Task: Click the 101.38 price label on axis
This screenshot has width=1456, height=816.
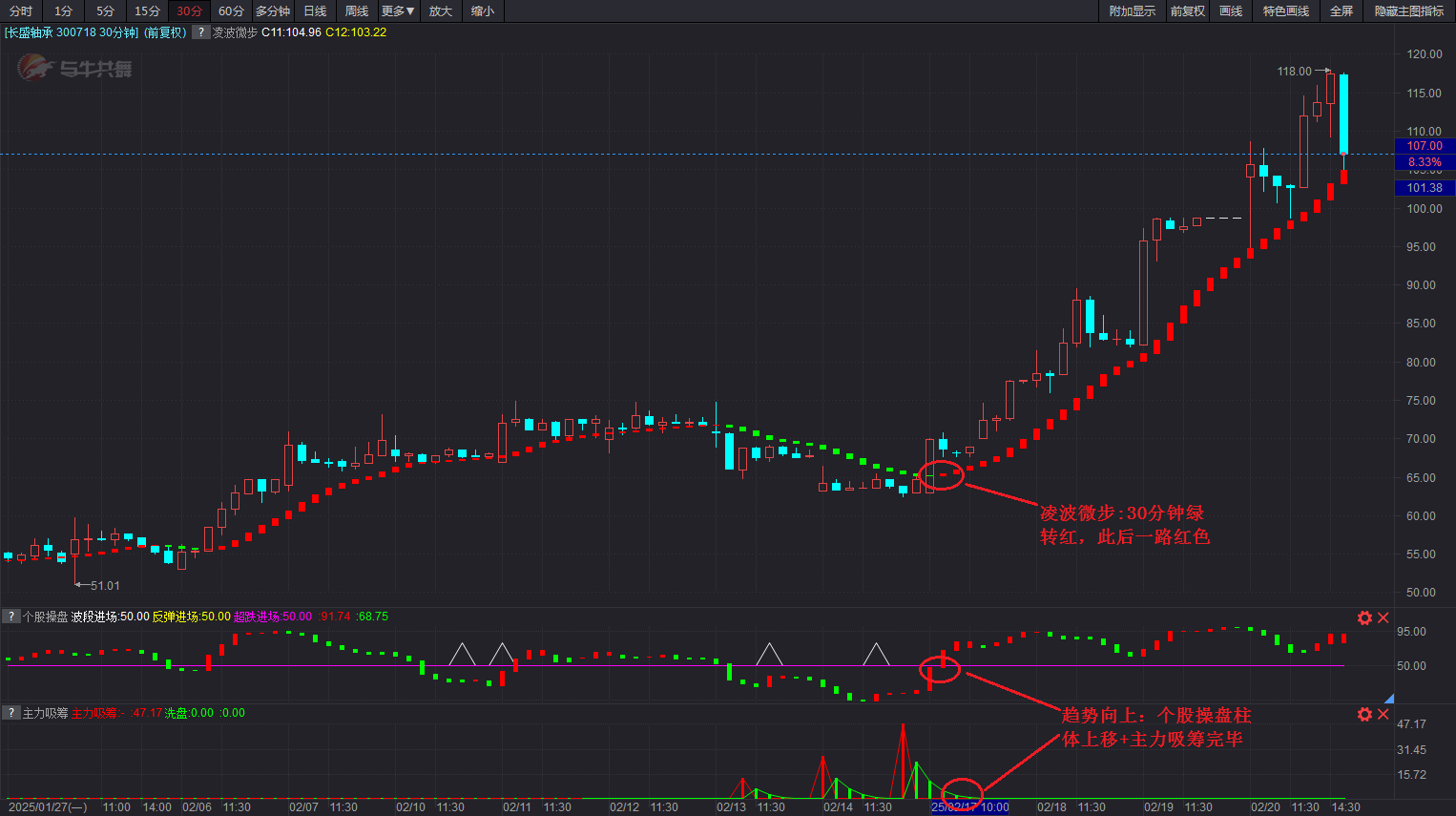Action: pos(1425,188)
